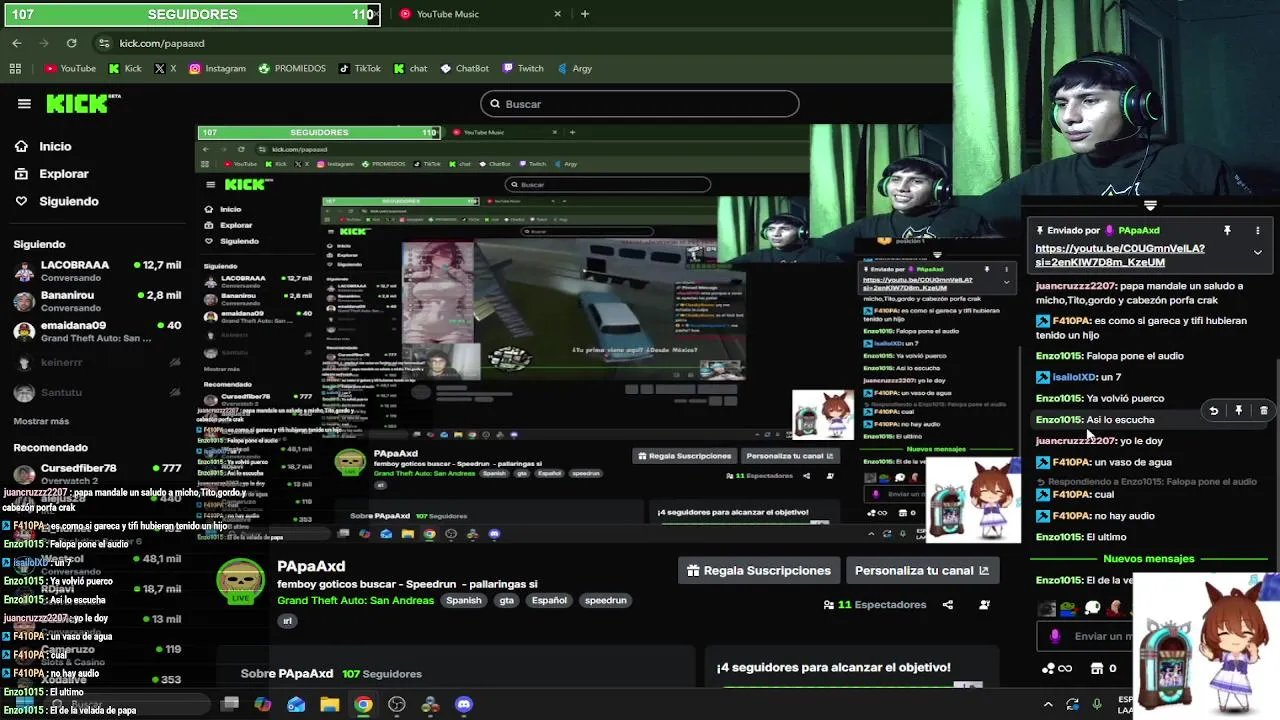1280x720 pixels.
Task: Open the ChatBot bookmark
Action: (x=464, y=69)
